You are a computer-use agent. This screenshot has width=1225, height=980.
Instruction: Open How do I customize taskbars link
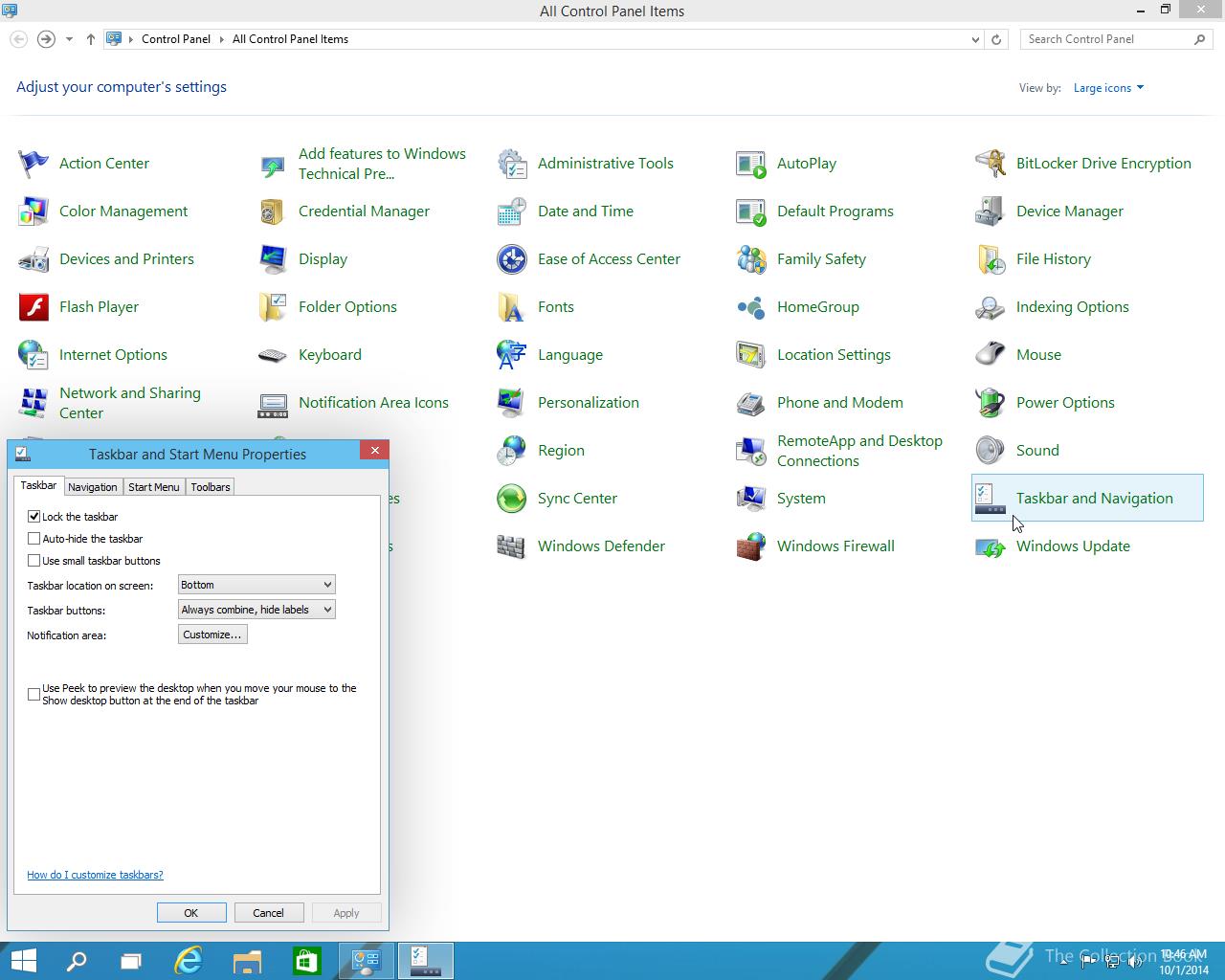click(95, 875)
